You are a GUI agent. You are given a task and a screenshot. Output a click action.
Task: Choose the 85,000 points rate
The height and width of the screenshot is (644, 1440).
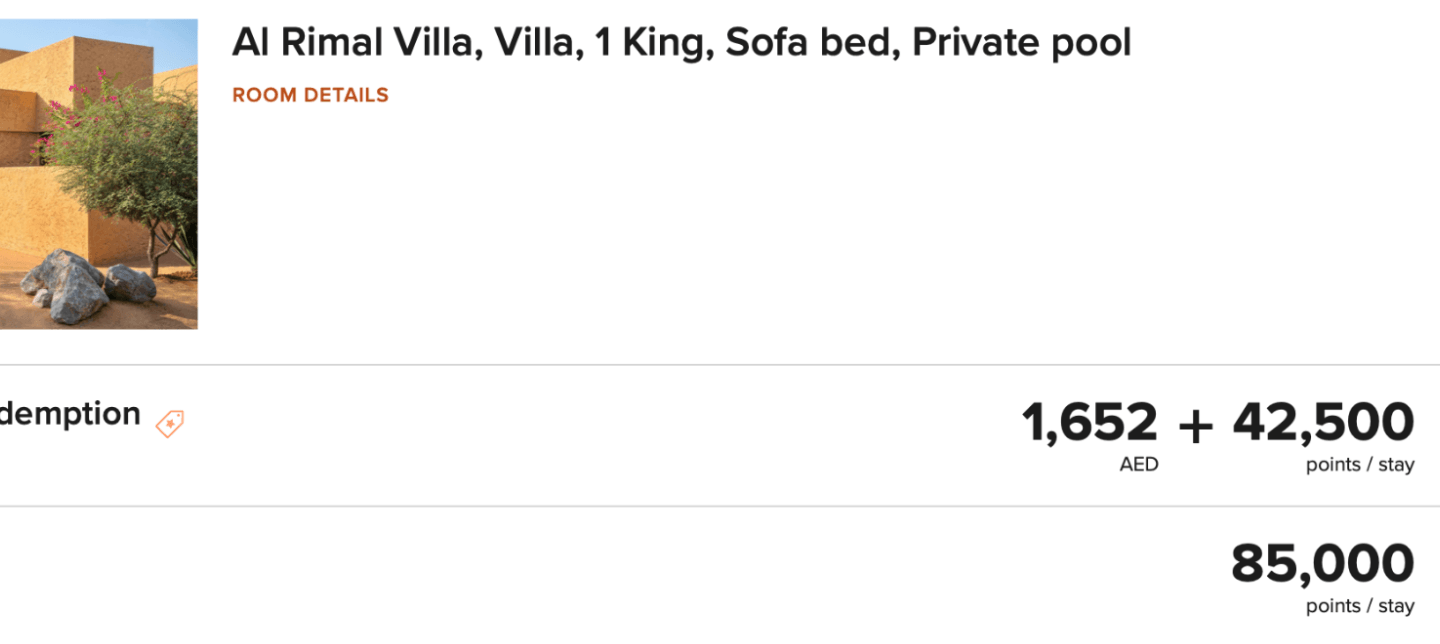1322,564
